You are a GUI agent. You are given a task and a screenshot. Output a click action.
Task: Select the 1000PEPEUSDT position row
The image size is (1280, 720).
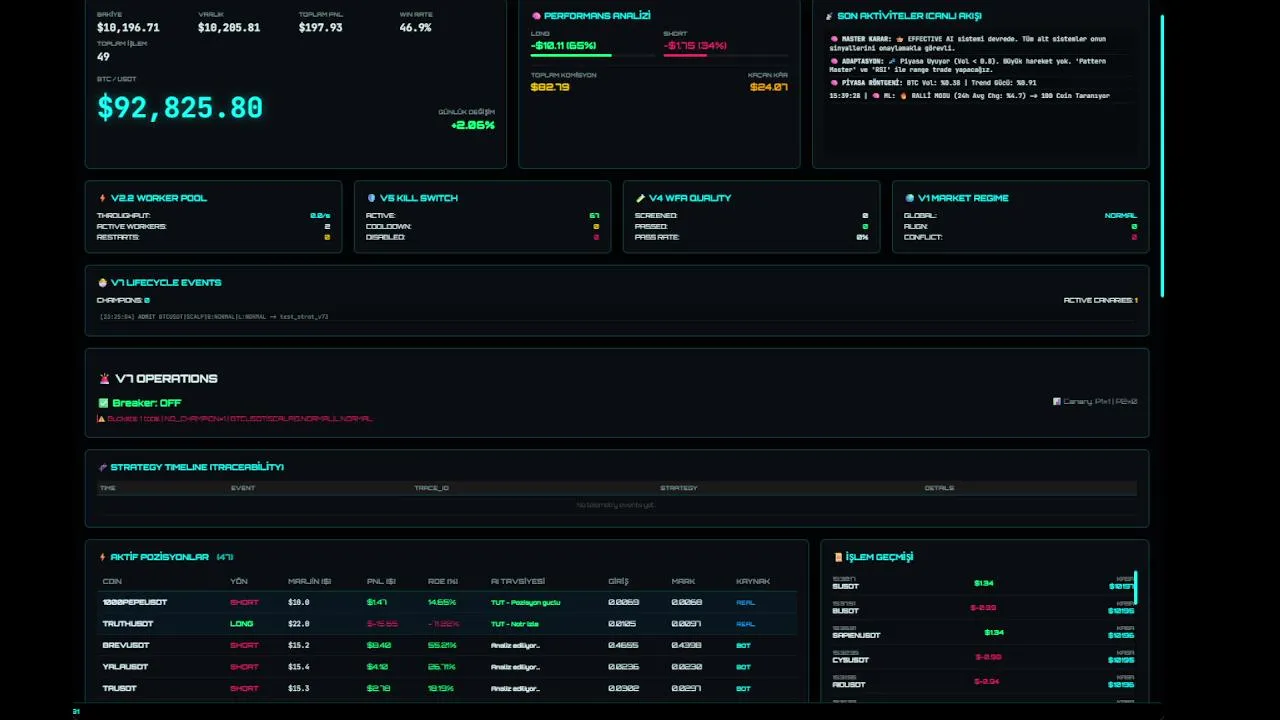pyautogui.click(x=447, y=602)
